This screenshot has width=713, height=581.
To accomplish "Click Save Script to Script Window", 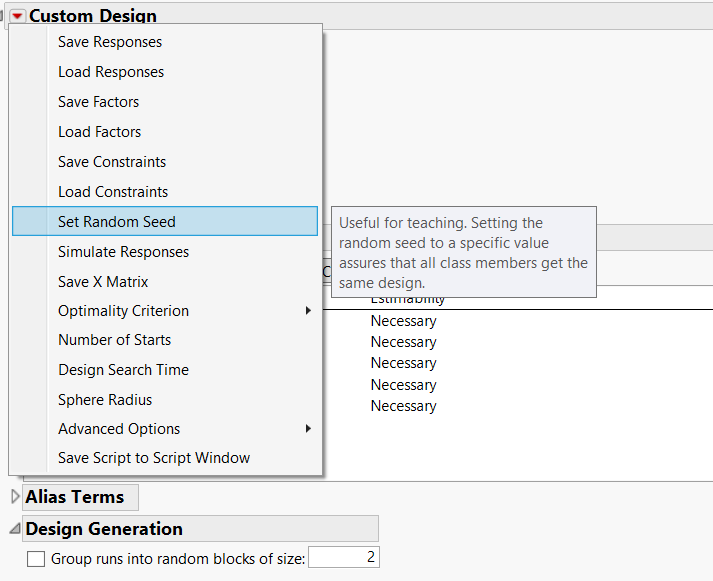I will (154, 458).
